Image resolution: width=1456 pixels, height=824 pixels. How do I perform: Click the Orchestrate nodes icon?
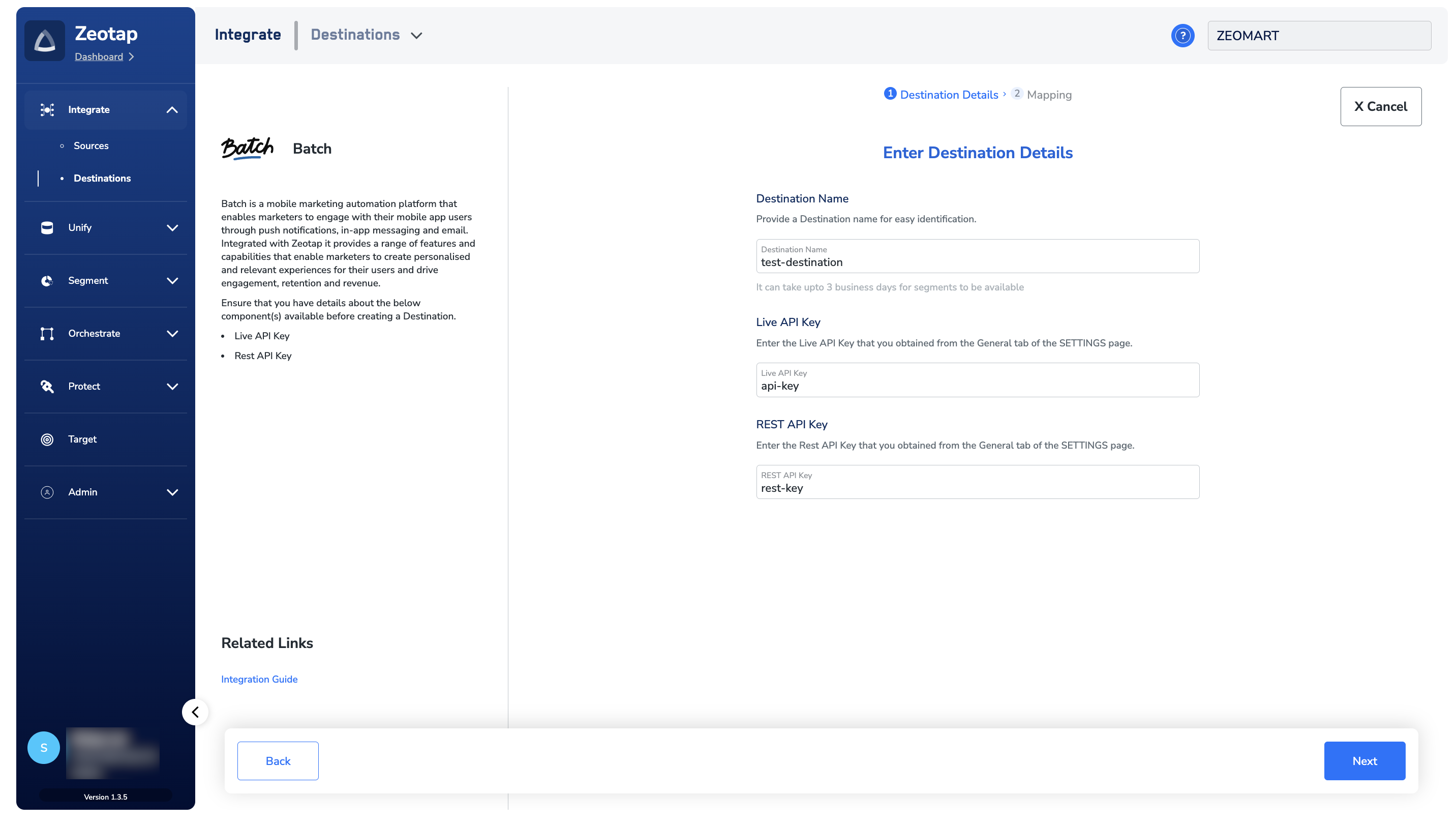point(47,333)
